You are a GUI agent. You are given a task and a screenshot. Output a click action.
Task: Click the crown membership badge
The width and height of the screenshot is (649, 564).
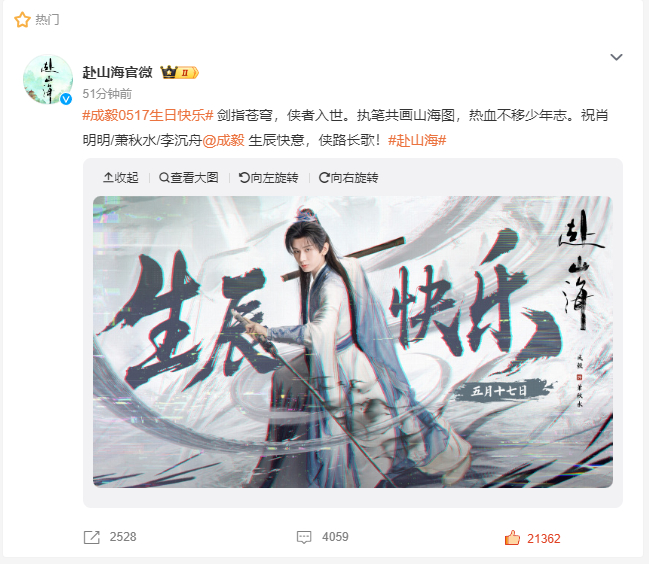(x=180, y=72)
